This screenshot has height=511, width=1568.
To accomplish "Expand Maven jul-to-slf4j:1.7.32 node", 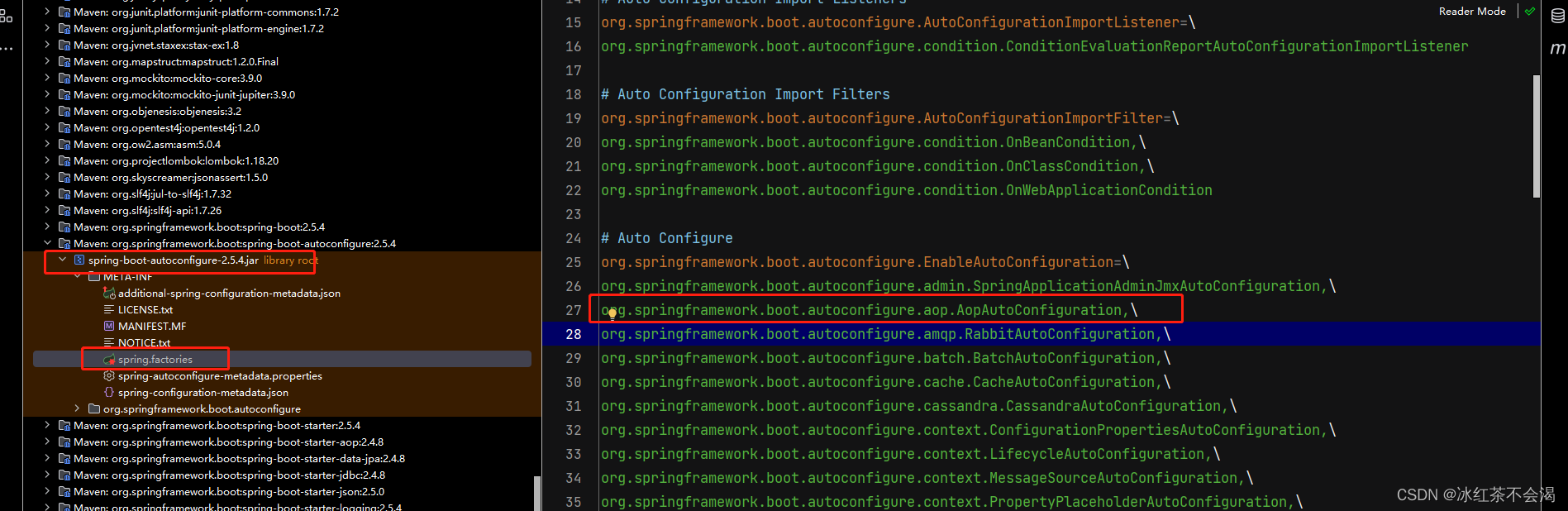I will point(47,194).
